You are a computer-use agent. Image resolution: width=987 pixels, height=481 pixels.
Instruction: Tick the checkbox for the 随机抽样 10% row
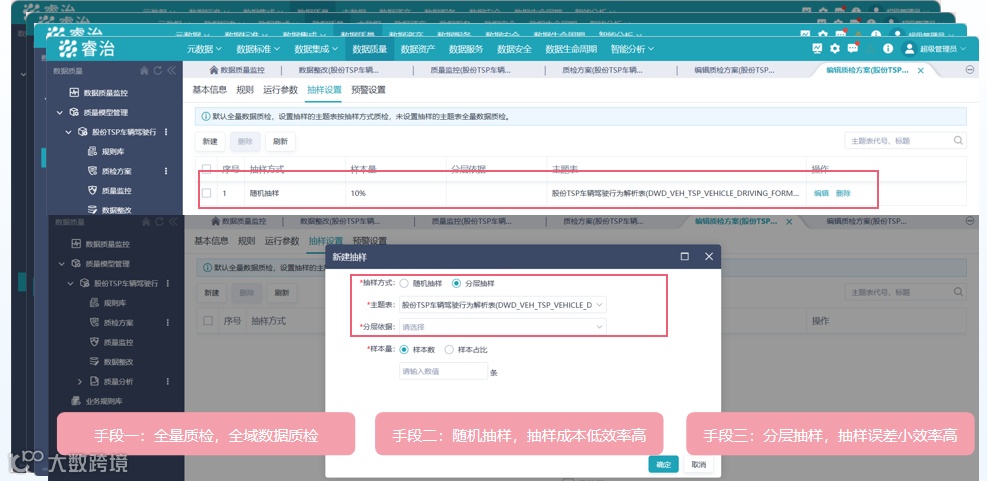point(206,193)
